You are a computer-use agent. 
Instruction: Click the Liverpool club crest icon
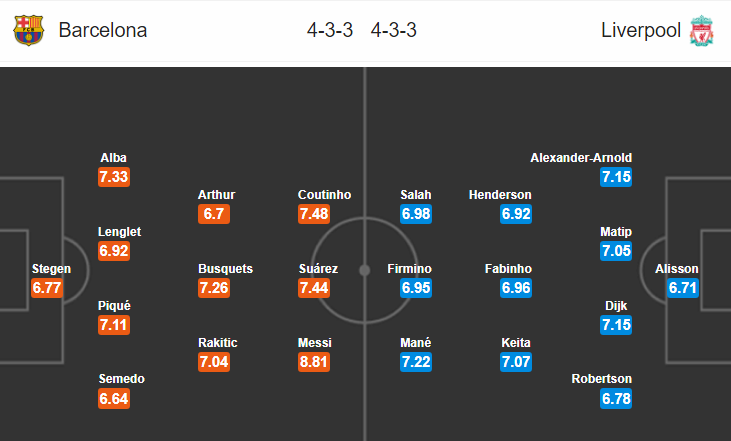click(702, 31)
